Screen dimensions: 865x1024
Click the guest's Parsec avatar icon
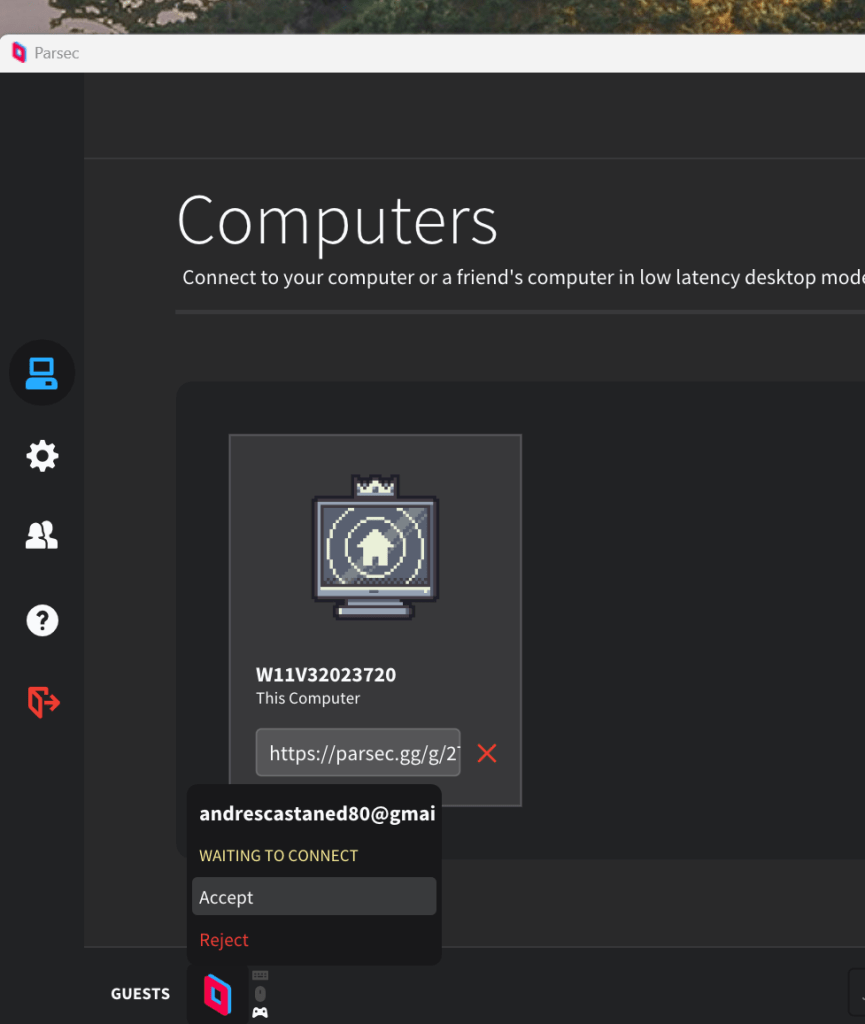[x=217, y=995]
